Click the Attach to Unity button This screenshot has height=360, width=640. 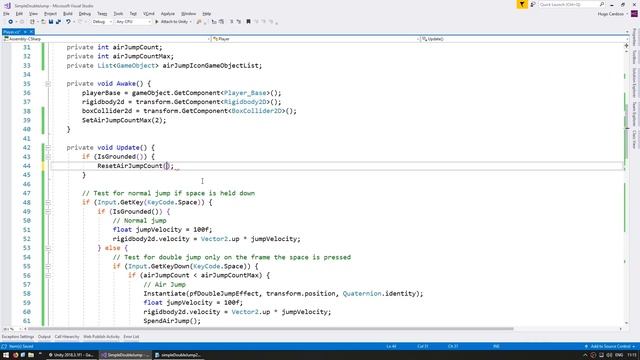pos(171,22)
